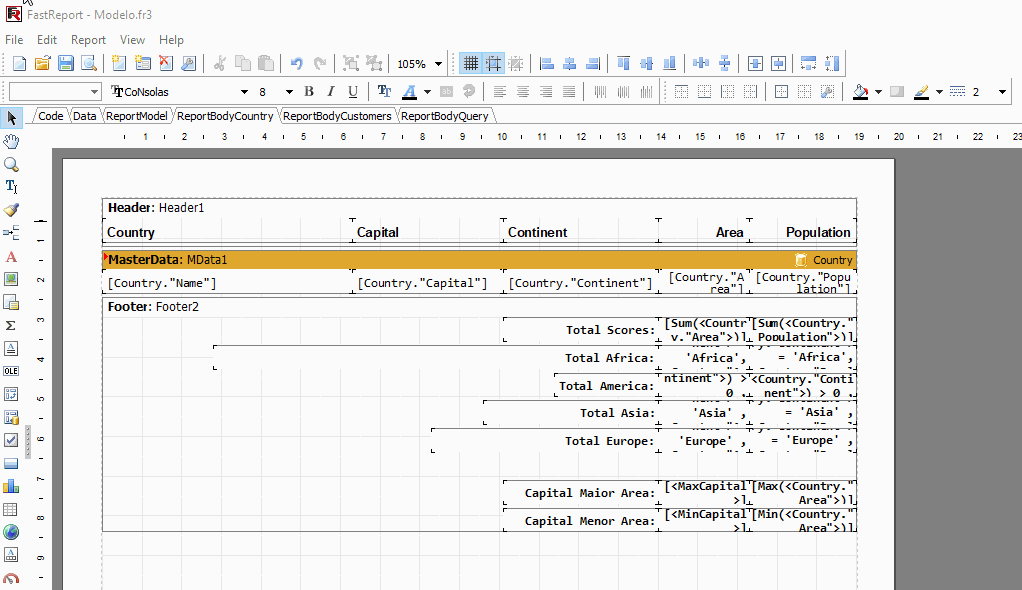The image size is (1022, 590).
Task: Expand the font color dropdown arrow
Action: pos(428,92)
